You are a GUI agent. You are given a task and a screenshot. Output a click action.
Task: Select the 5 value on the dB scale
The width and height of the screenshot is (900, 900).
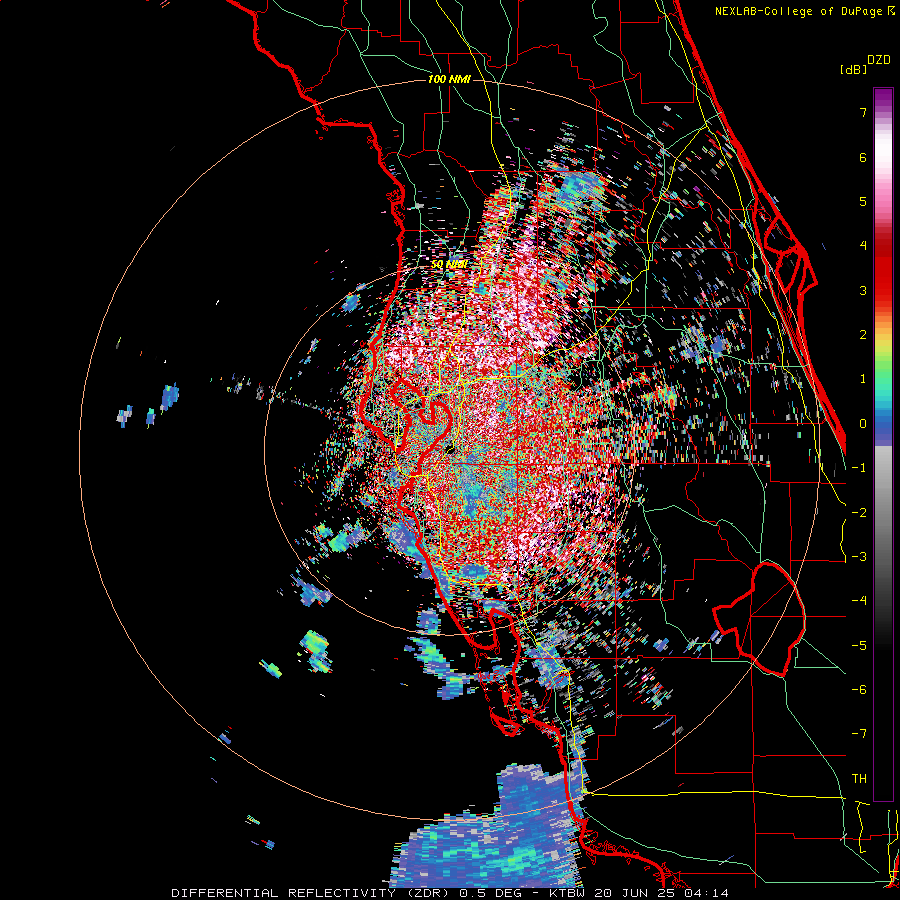pos(863,201)
